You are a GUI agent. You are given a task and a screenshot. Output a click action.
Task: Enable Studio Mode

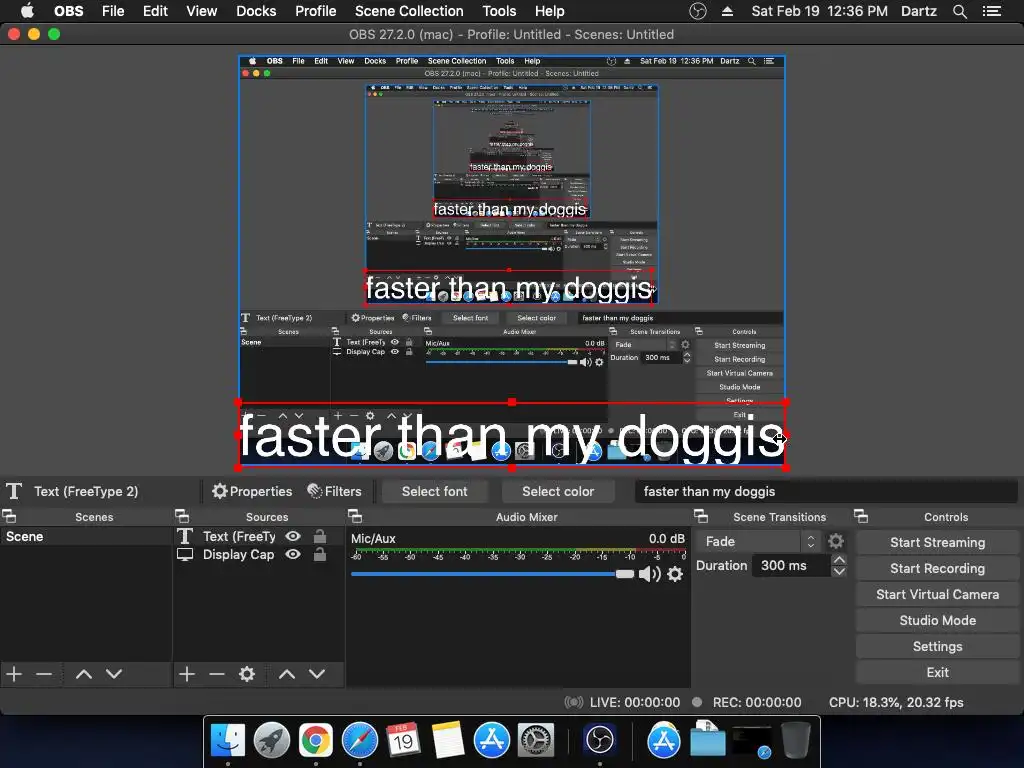pyautogui.click(x=937, y=620)
